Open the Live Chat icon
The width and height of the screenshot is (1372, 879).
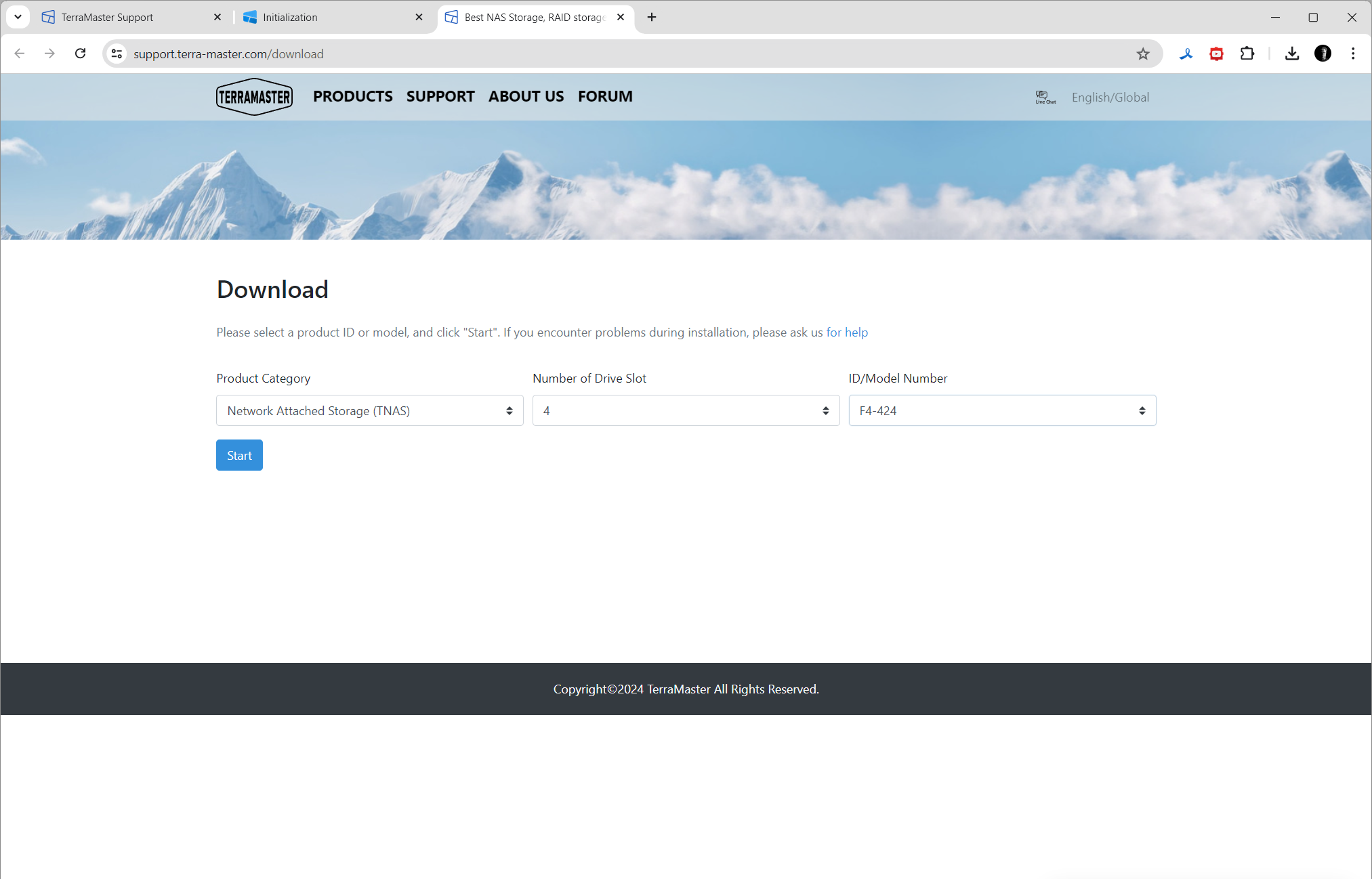coord(1044,97)
